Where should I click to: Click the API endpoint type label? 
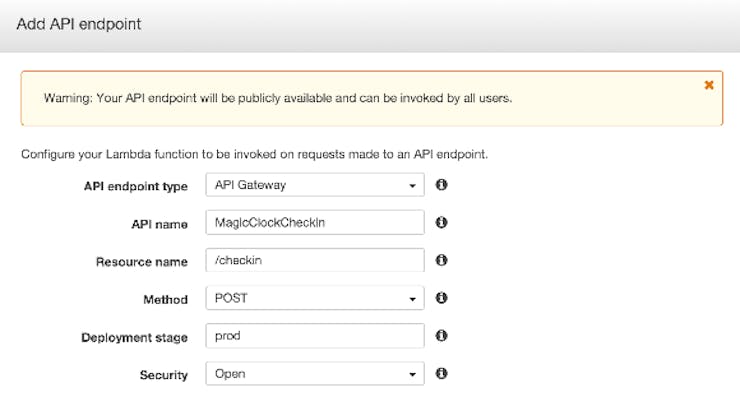pyautogui.click(x=136, y=186)
